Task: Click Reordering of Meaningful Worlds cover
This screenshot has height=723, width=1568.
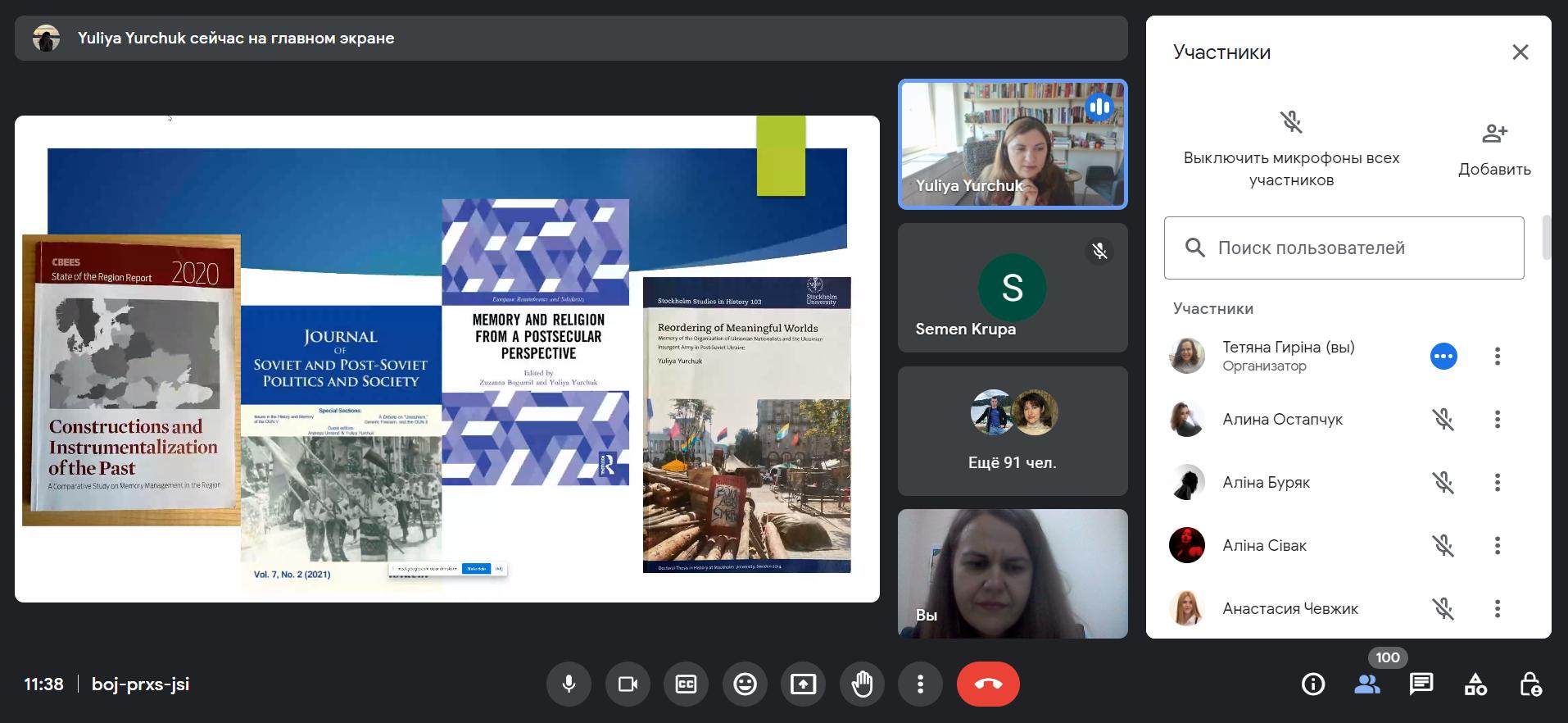Action: (747, 425)
